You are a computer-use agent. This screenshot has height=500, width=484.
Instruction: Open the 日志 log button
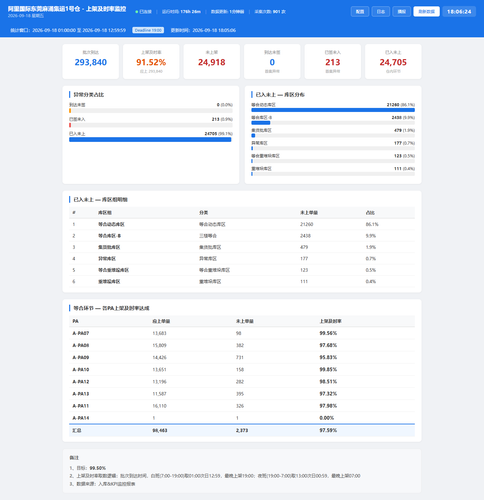[381, 11]
